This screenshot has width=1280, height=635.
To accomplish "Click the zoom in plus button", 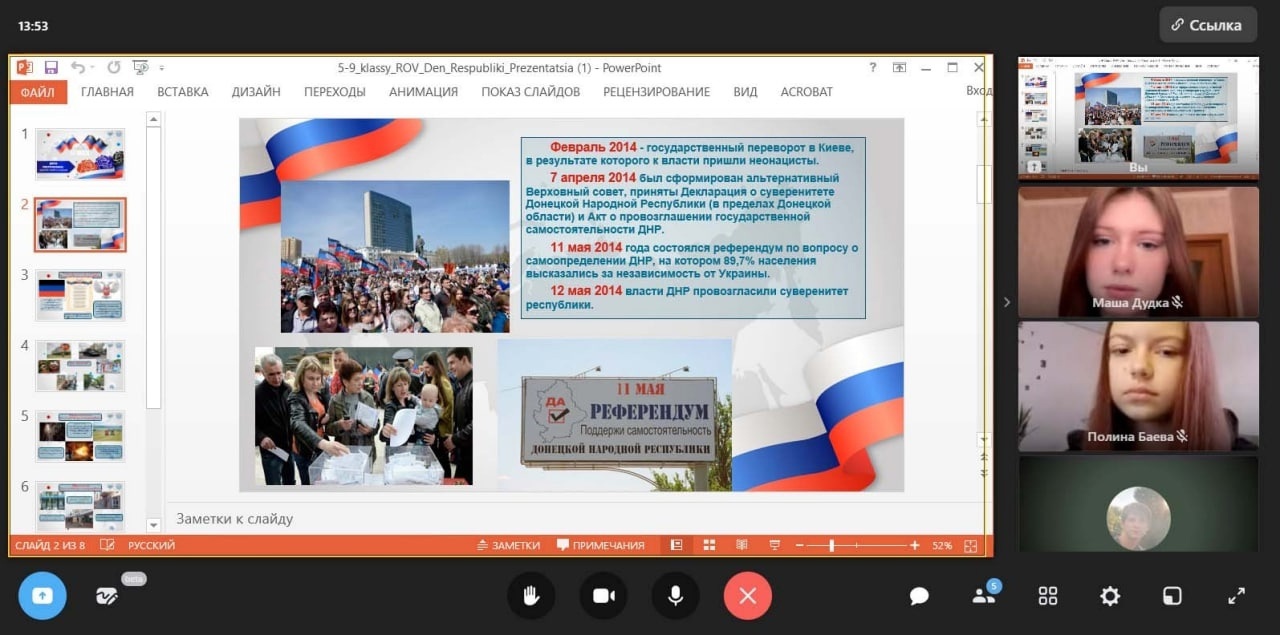I will click(915, 546).
